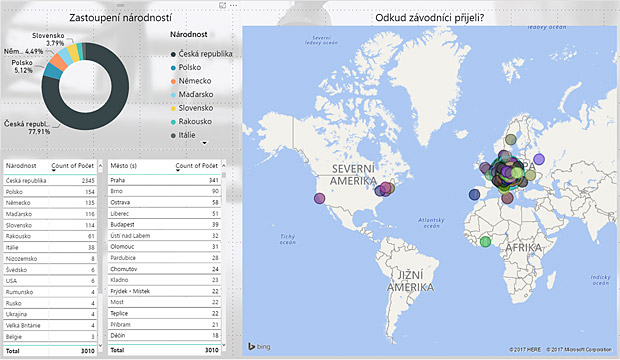Image resolution: width=620 pixels, height=360 pixels.
Task: Select the Praha row in city table
Action: tap(164, 180)
